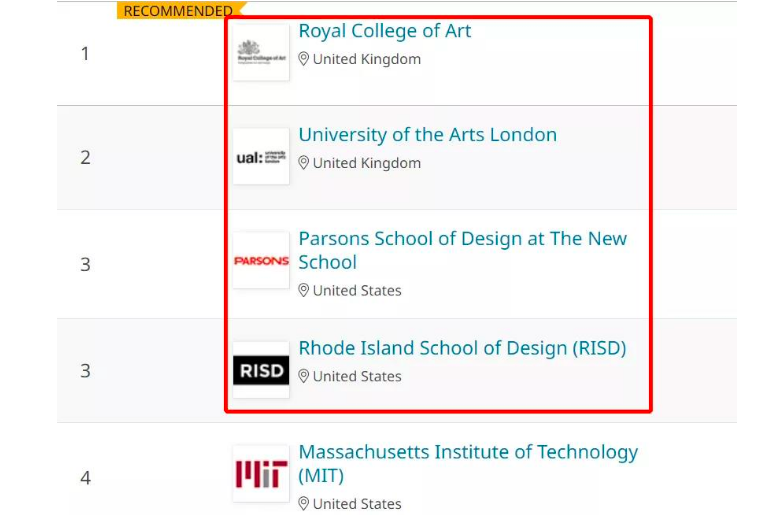Click the Royal College of Art logo
Viewport: 783px width, 515px height.
[x=261, y=52]
